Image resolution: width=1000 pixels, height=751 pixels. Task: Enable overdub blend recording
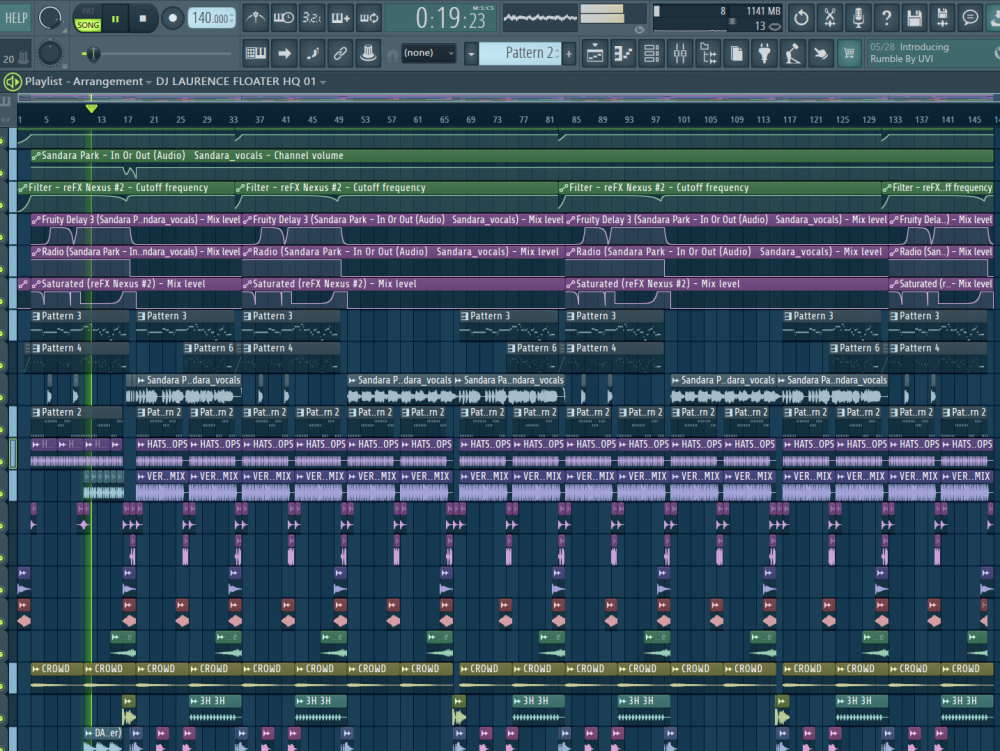pos(341,18)
